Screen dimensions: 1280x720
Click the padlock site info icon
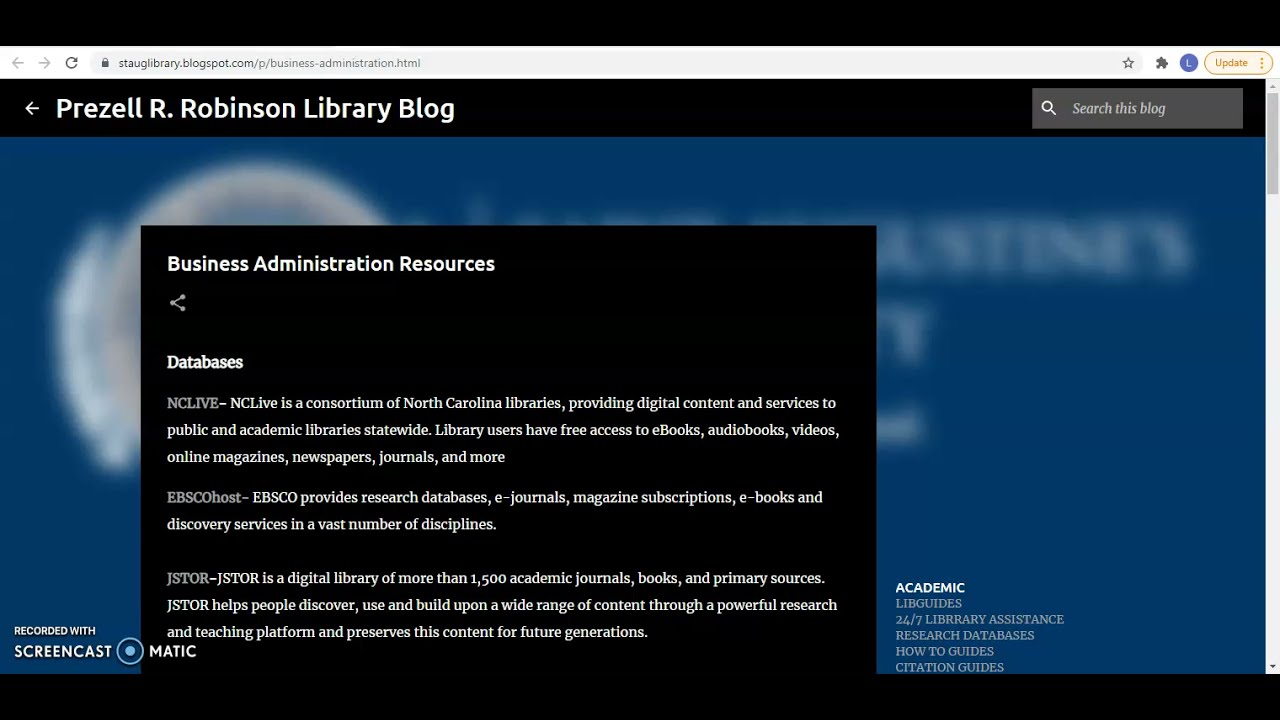click(x=105, y=63)
